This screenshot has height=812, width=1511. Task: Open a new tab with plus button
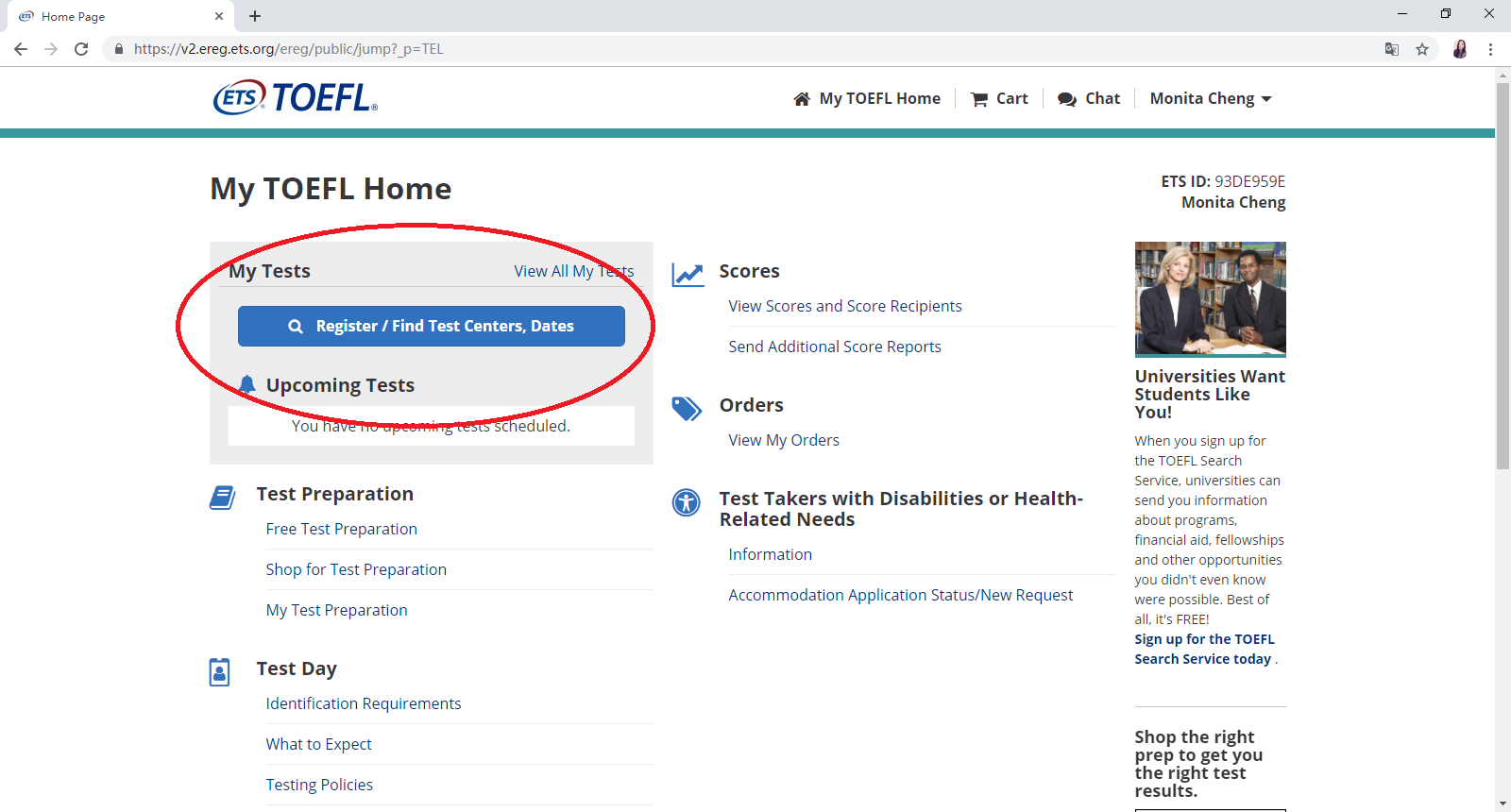255,16
